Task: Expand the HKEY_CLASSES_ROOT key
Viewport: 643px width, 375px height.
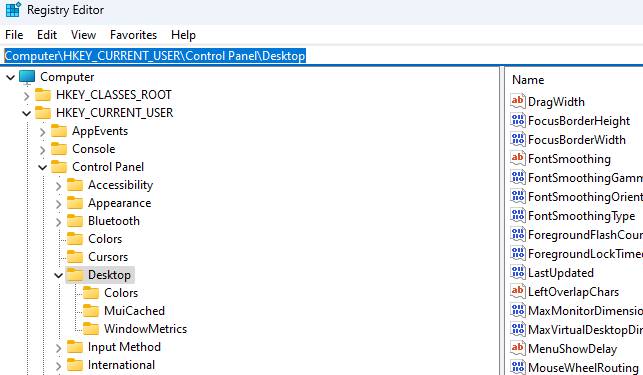Action: (26, 96)
